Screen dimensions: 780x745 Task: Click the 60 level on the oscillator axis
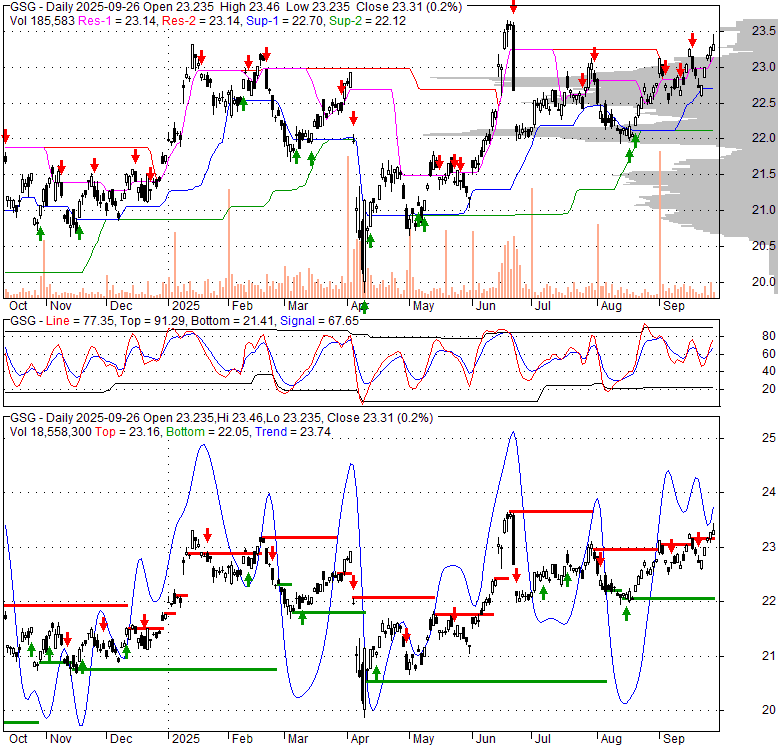[x=769, y=353]
